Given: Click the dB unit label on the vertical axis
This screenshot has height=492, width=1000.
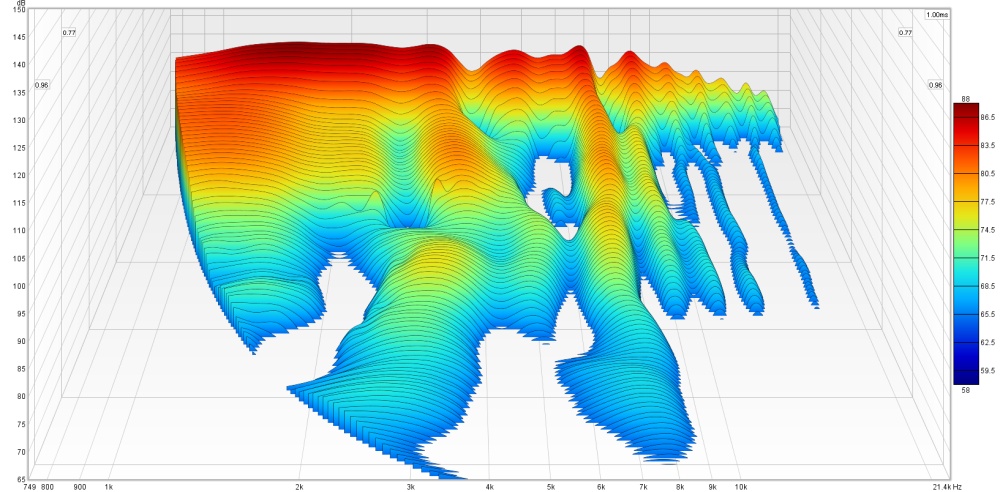Looking at the screenshot, I should click(22, 3).
